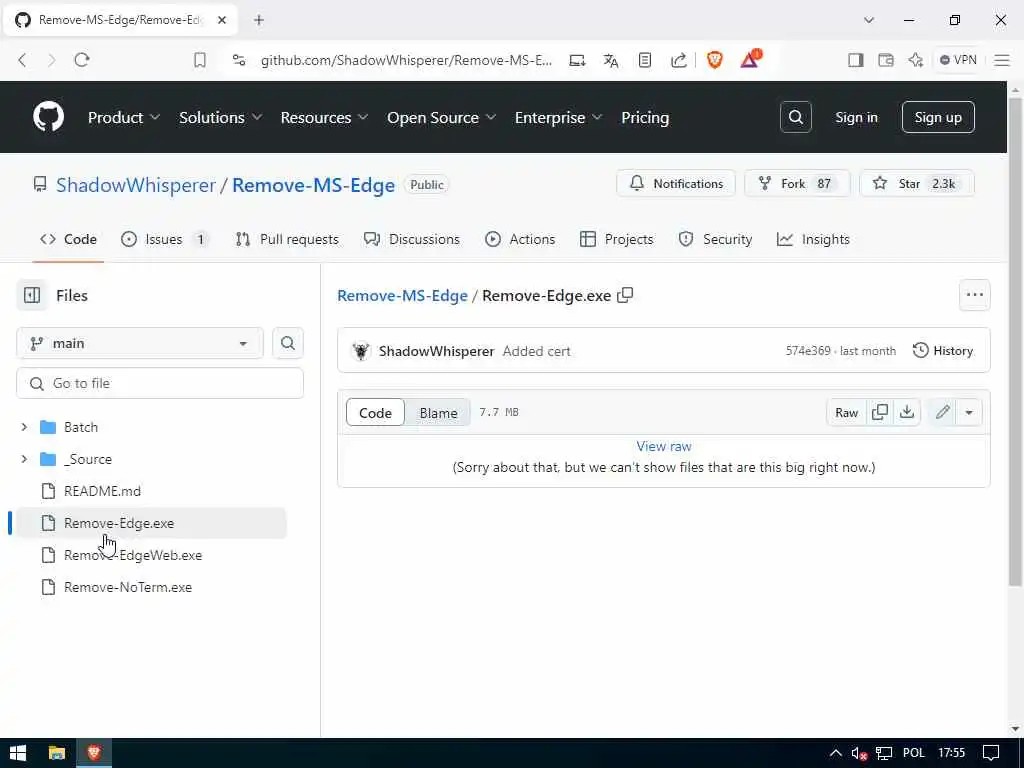Open the Insights tab
This screenshot has width=1024, height=768.
pos(813,239)
